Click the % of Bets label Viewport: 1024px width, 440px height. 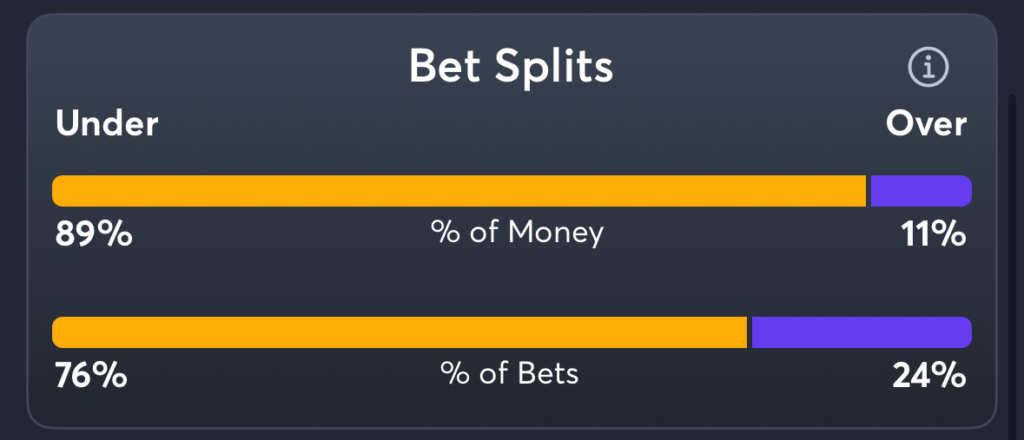[x=509, y=374]
